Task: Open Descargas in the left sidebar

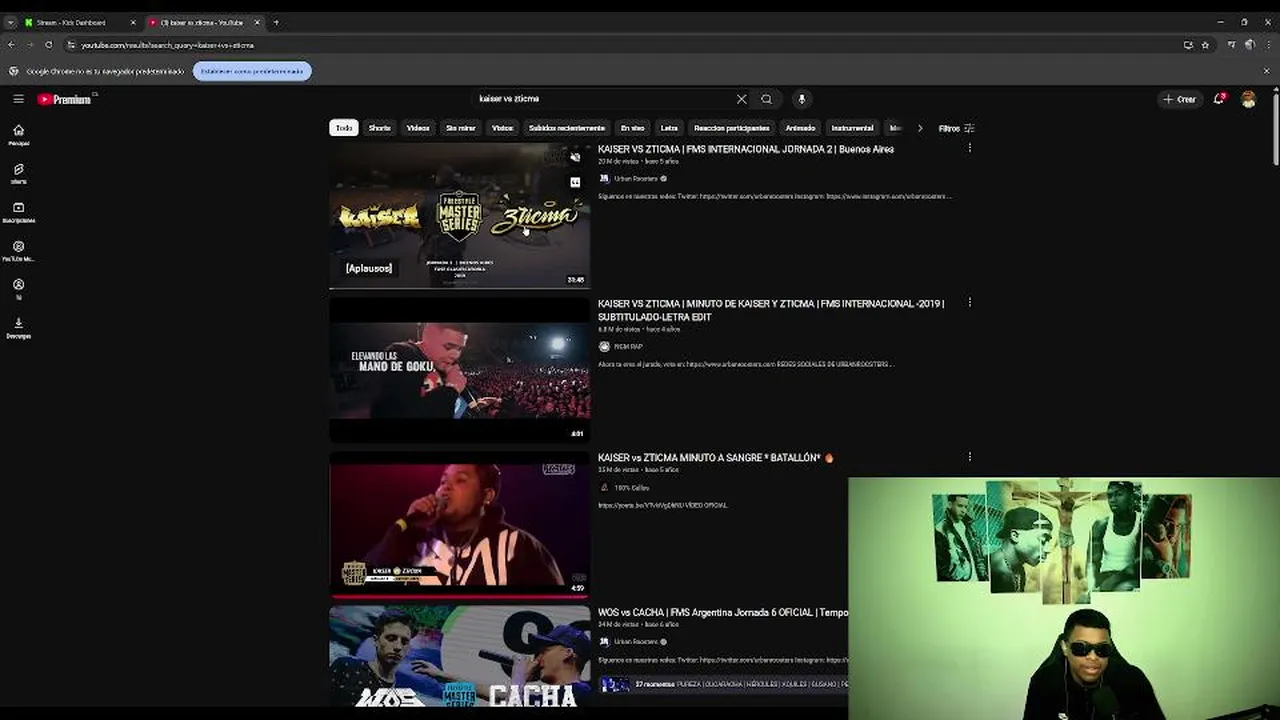Action: [18, 328]
